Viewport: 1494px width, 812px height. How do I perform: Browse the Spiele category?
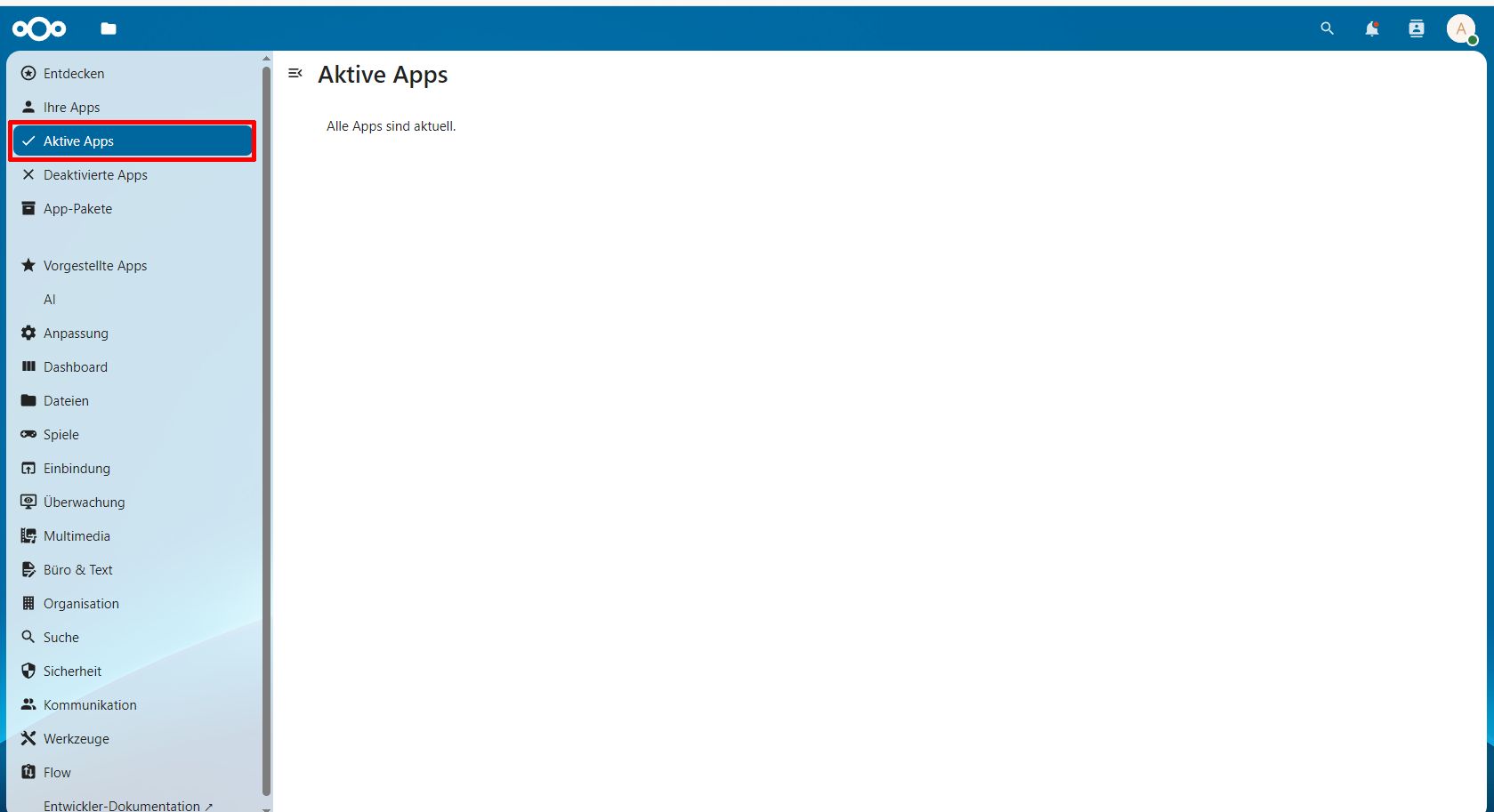coord(133,435)
